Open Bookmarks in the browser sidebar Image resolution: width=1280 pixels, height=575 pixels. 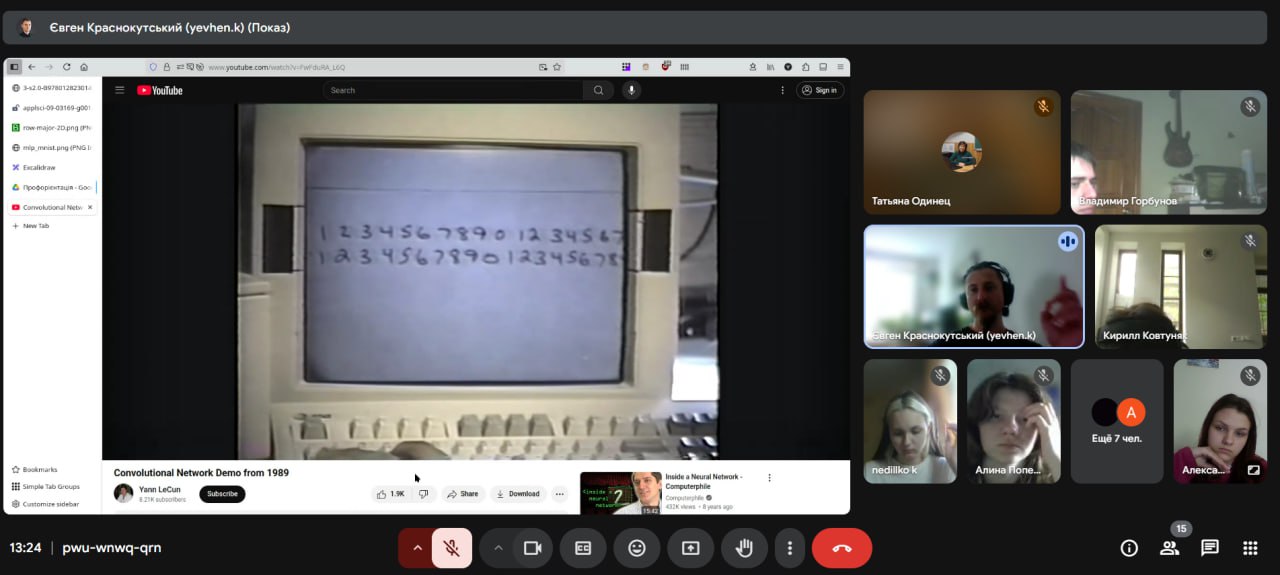35,469
